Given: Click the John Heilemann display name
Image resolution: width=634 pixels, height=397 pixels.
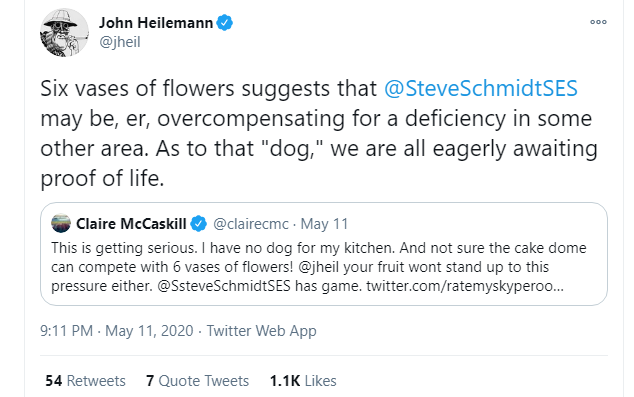Looking at the screenshot, I should click(156, 23).
